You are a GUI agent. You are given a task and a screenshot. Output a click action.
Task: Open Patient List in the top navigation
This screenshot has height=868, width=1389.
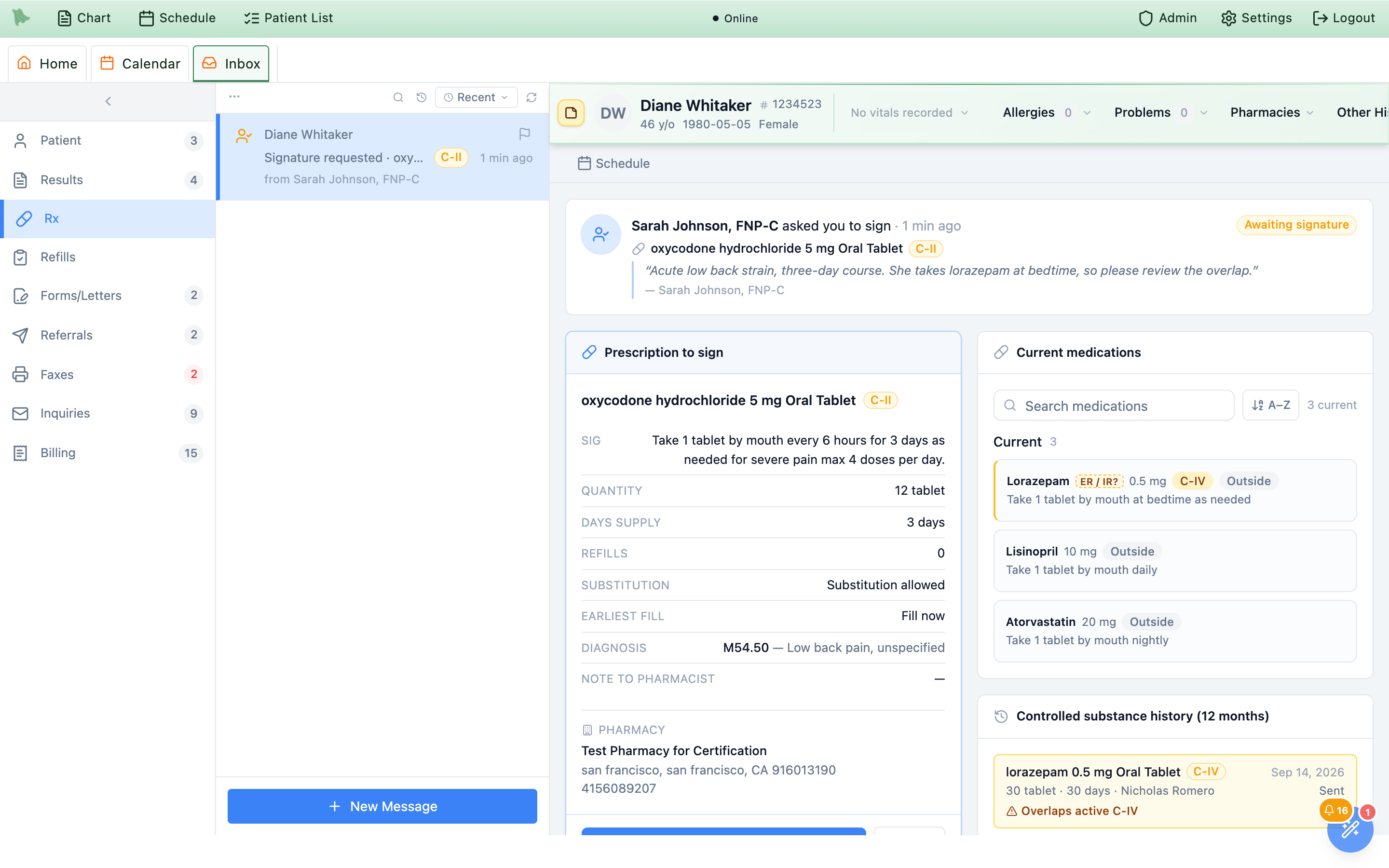click(288, 18)
